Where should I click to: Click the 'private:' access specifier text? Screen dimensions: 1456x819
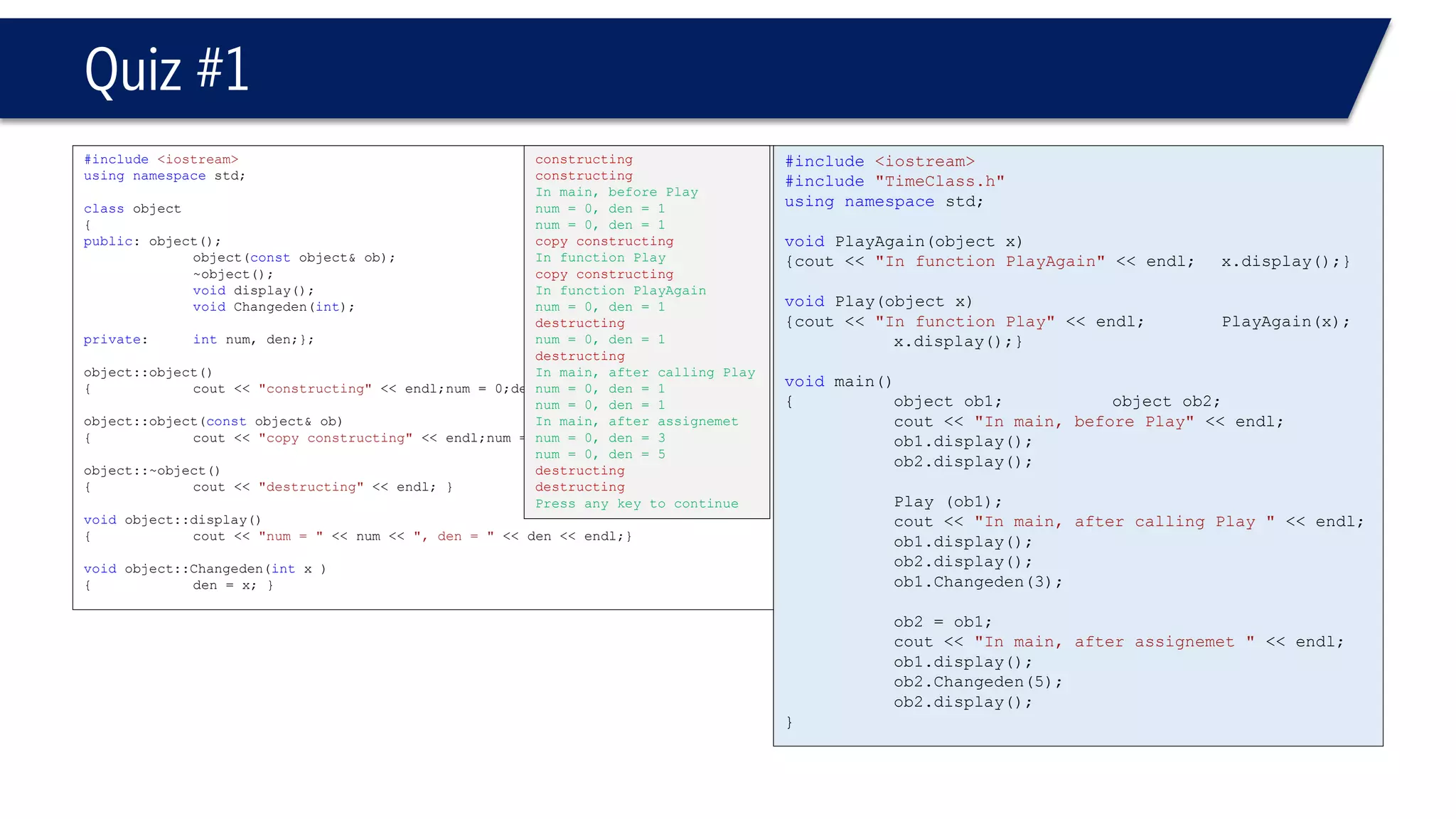coord(115,339)
